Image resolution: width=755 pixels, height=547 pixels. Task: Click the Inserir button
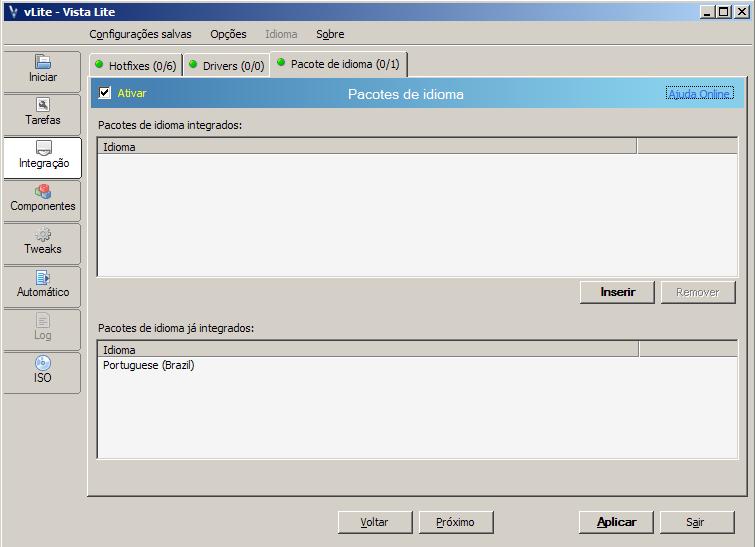point(617,292)
